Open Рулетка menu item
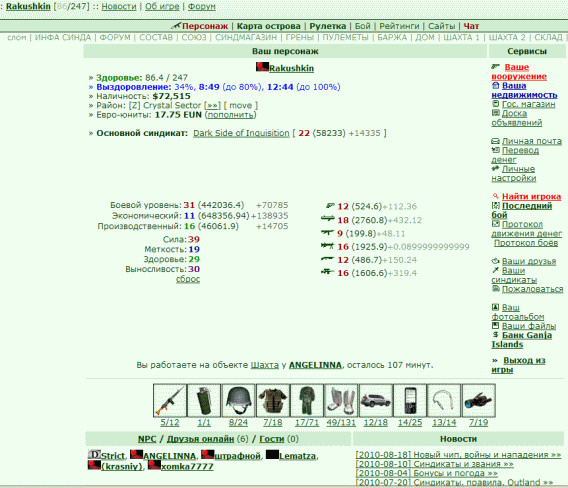 [327, 26]
